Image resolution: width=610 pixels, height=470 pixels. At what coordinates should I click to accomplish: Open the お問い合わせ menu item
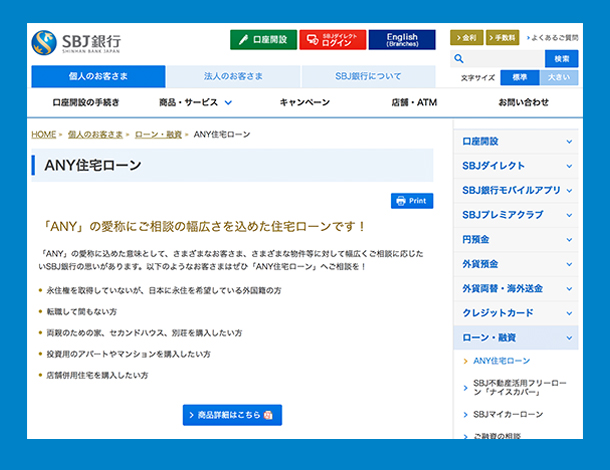pyautogui.click(x=523, y=102)
